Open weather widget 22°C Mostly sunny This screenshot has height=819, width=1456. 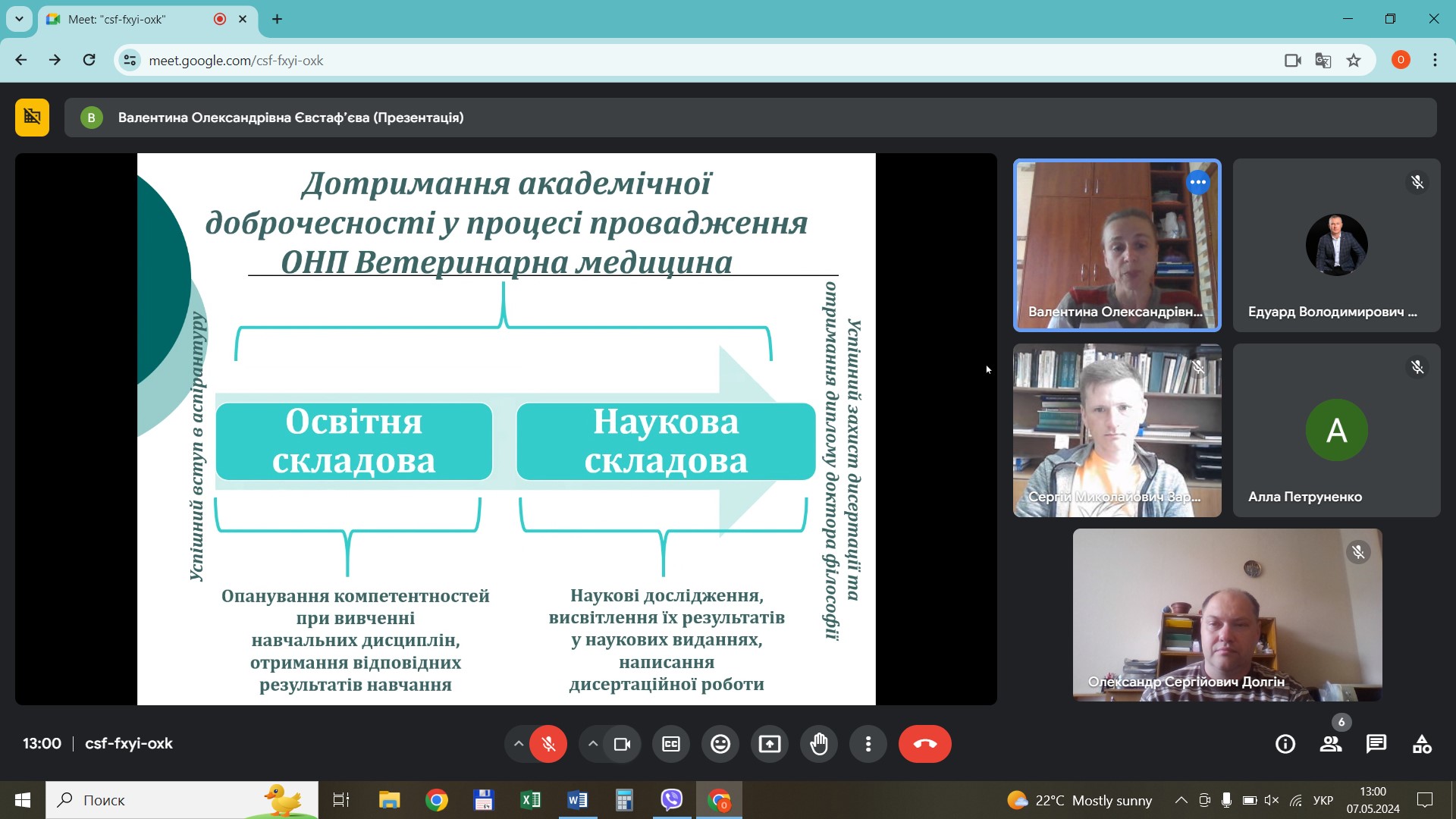click(x=1079, y=800)
